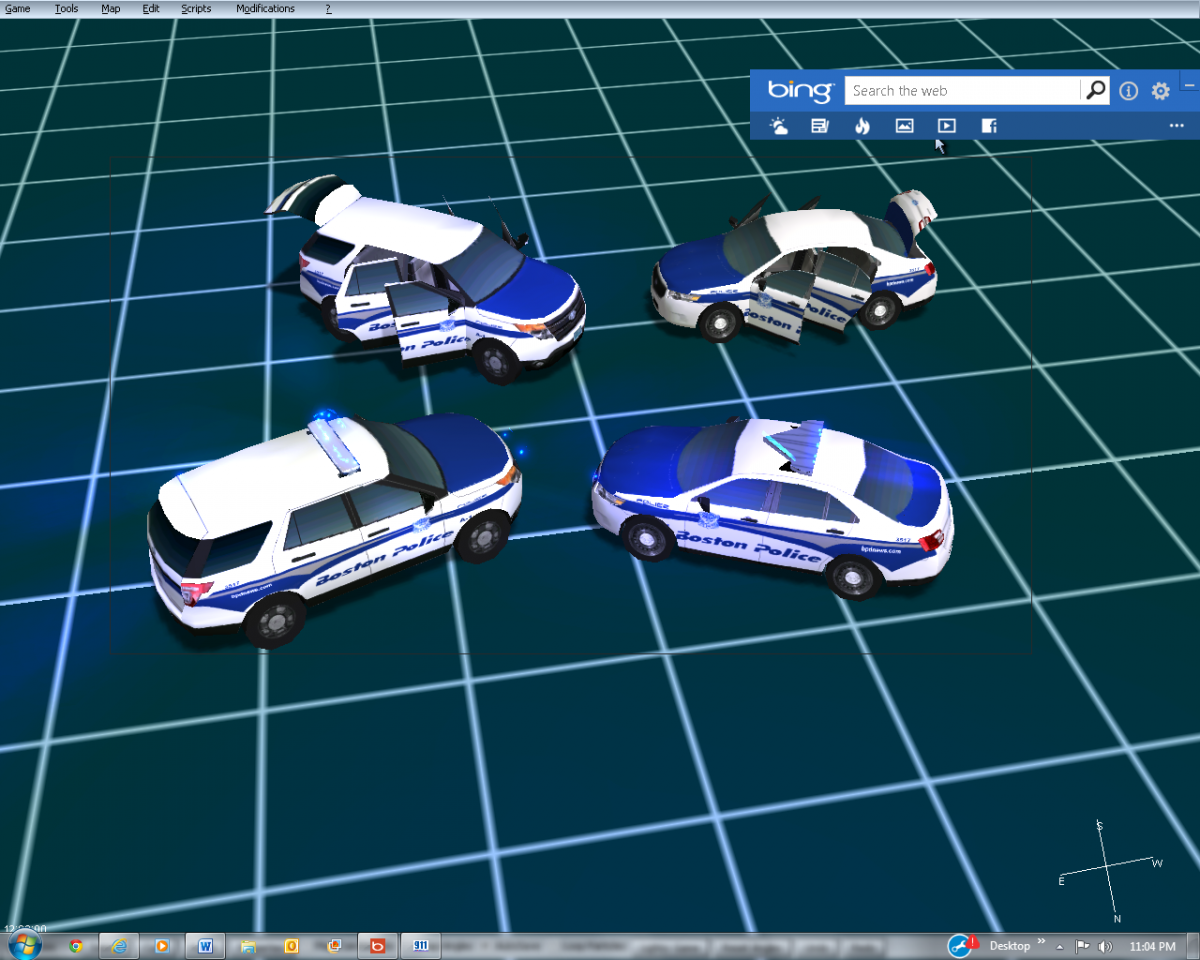
Task: Expand Bing bar more options dots
Action: tap(1176, 126)
